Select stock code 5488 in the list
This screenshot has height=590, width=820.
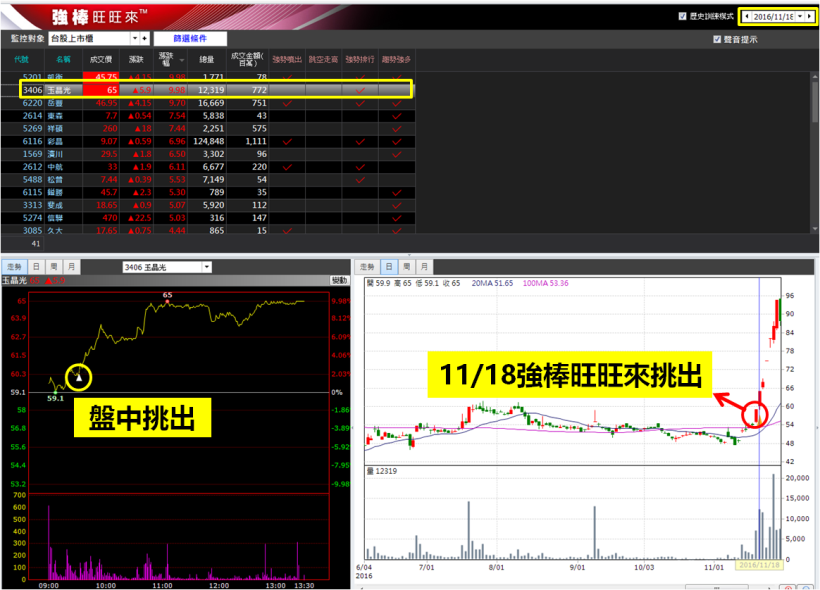click(x=32, y=179)
